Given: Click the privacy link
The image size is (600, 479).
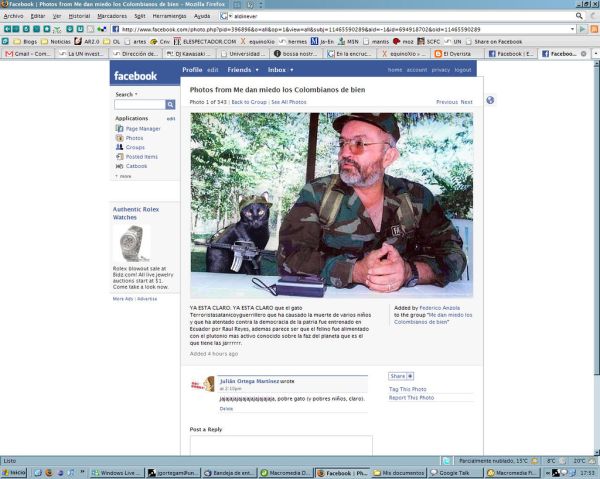Looking at the screenshot, I should (x=440, y=70).
